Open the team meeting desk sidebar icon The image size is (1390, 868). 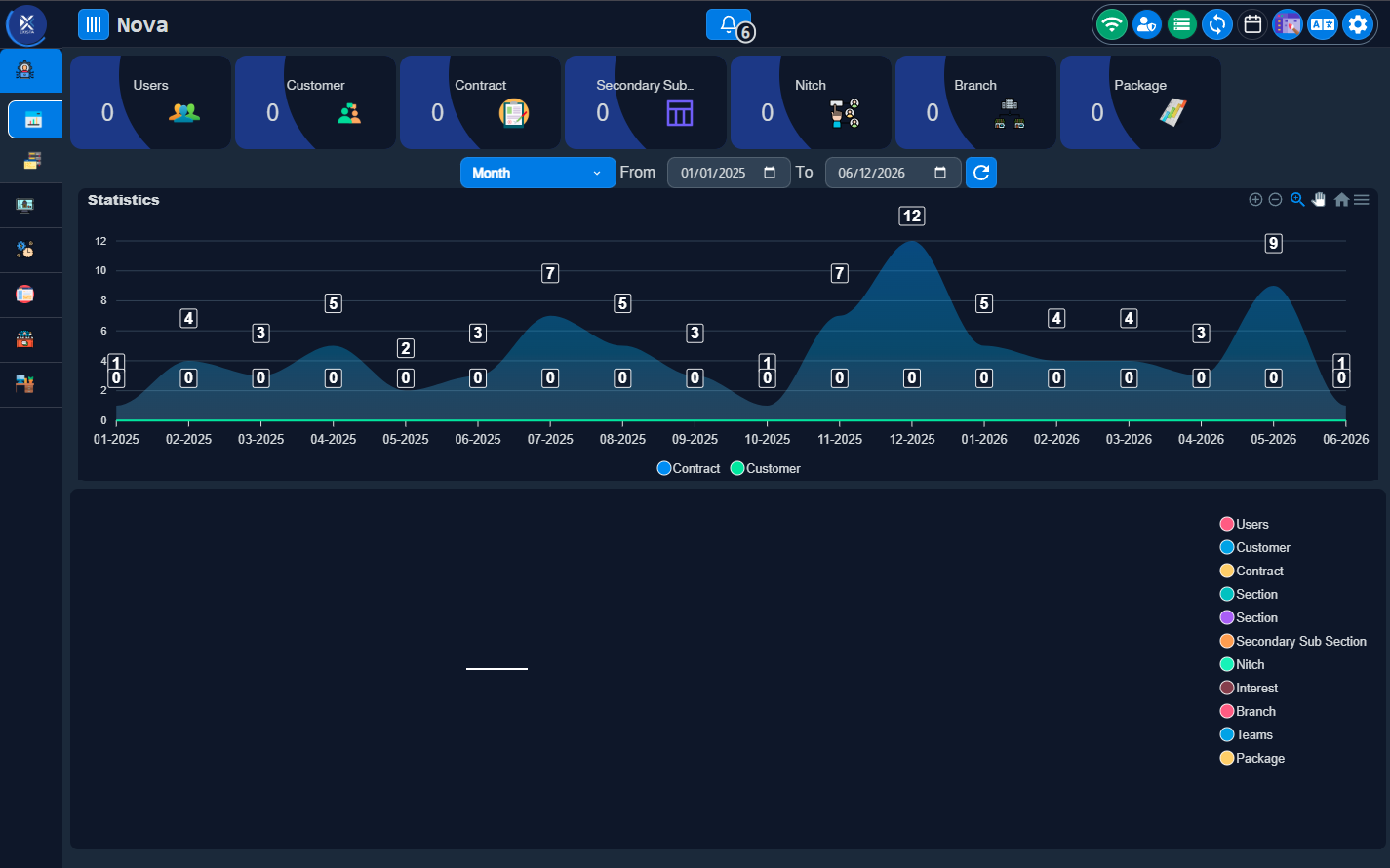pos(25,339)
